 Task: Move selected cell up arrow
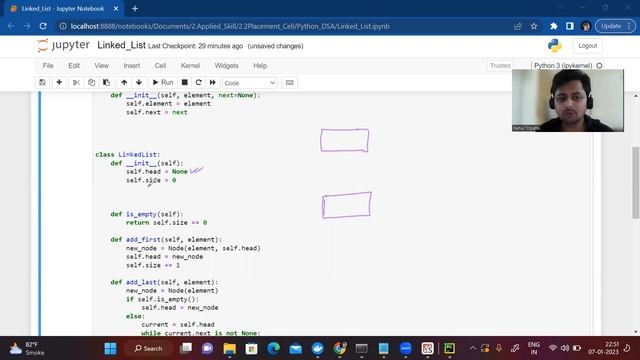pyautogui.click(x=124, y=82)
